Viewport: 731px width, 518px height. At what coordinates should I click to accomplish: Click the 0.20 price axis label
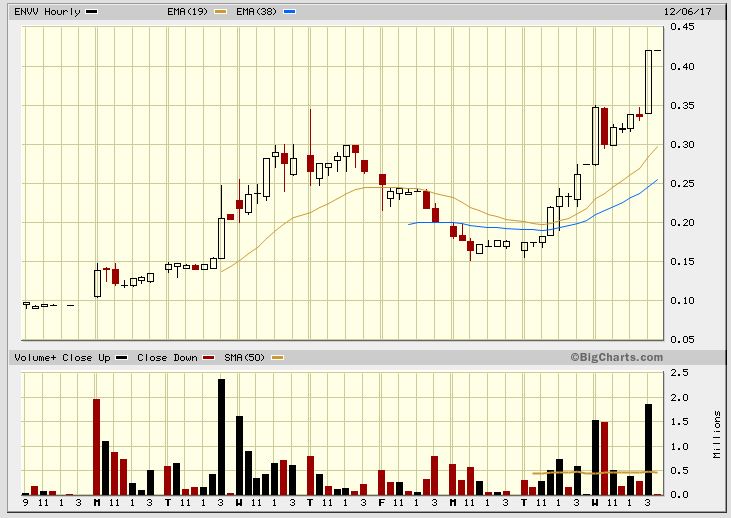682,223
